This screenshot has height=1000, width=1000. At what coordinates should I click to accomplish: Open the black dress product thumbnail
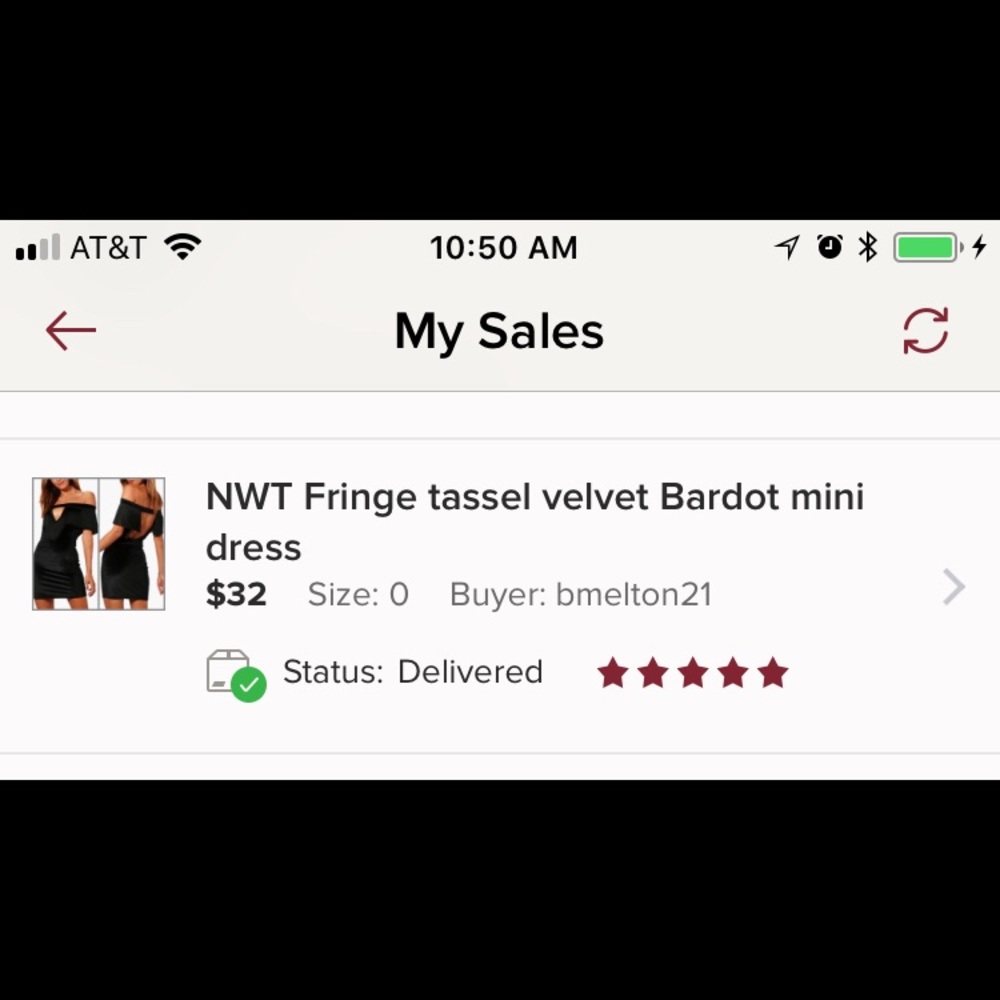pos(97,543)
